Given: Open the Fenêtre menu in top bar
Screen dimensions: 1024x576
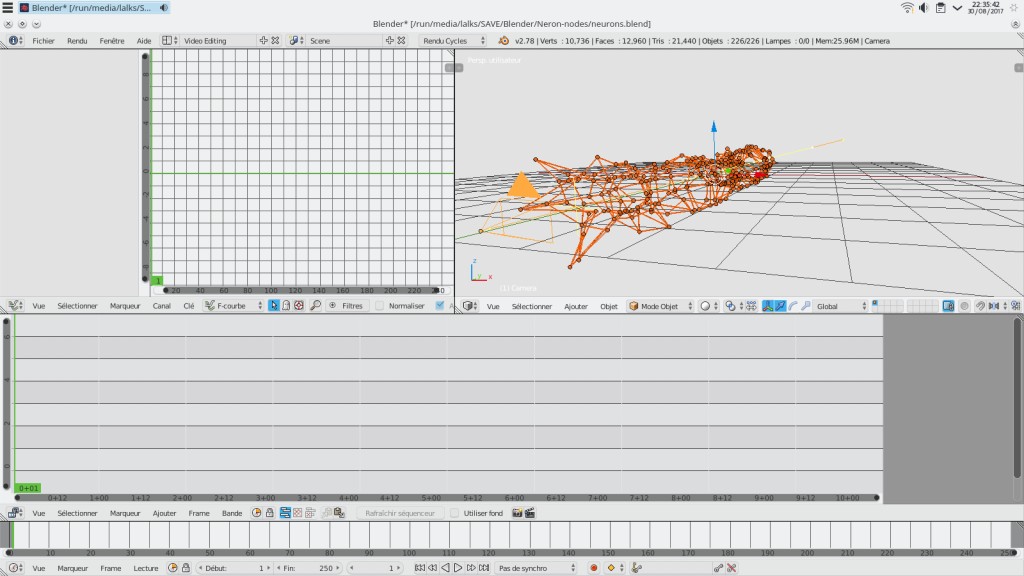Looking at the screenshot, I should [x=112, y=41].
